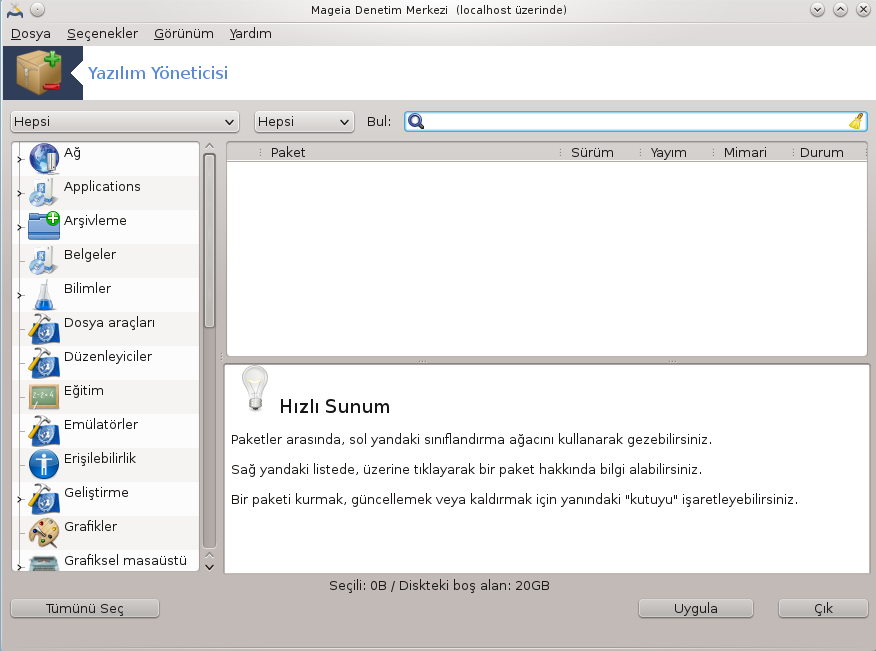Click the category list scrollbar thumb

click(x=210, y=241)
